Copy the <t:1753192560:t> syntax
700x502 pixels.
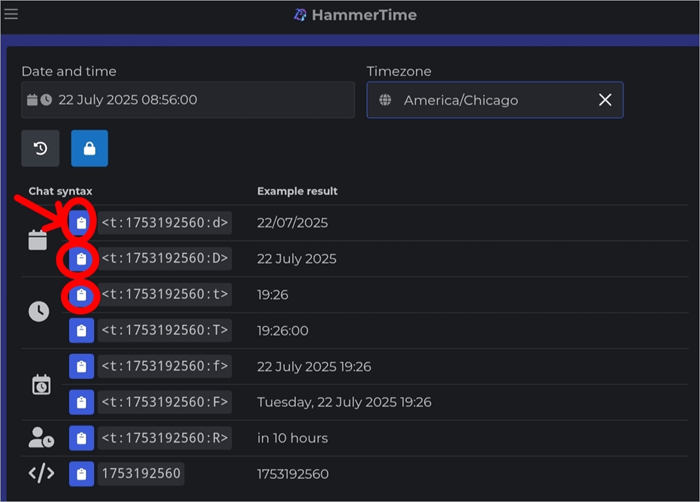81,295
